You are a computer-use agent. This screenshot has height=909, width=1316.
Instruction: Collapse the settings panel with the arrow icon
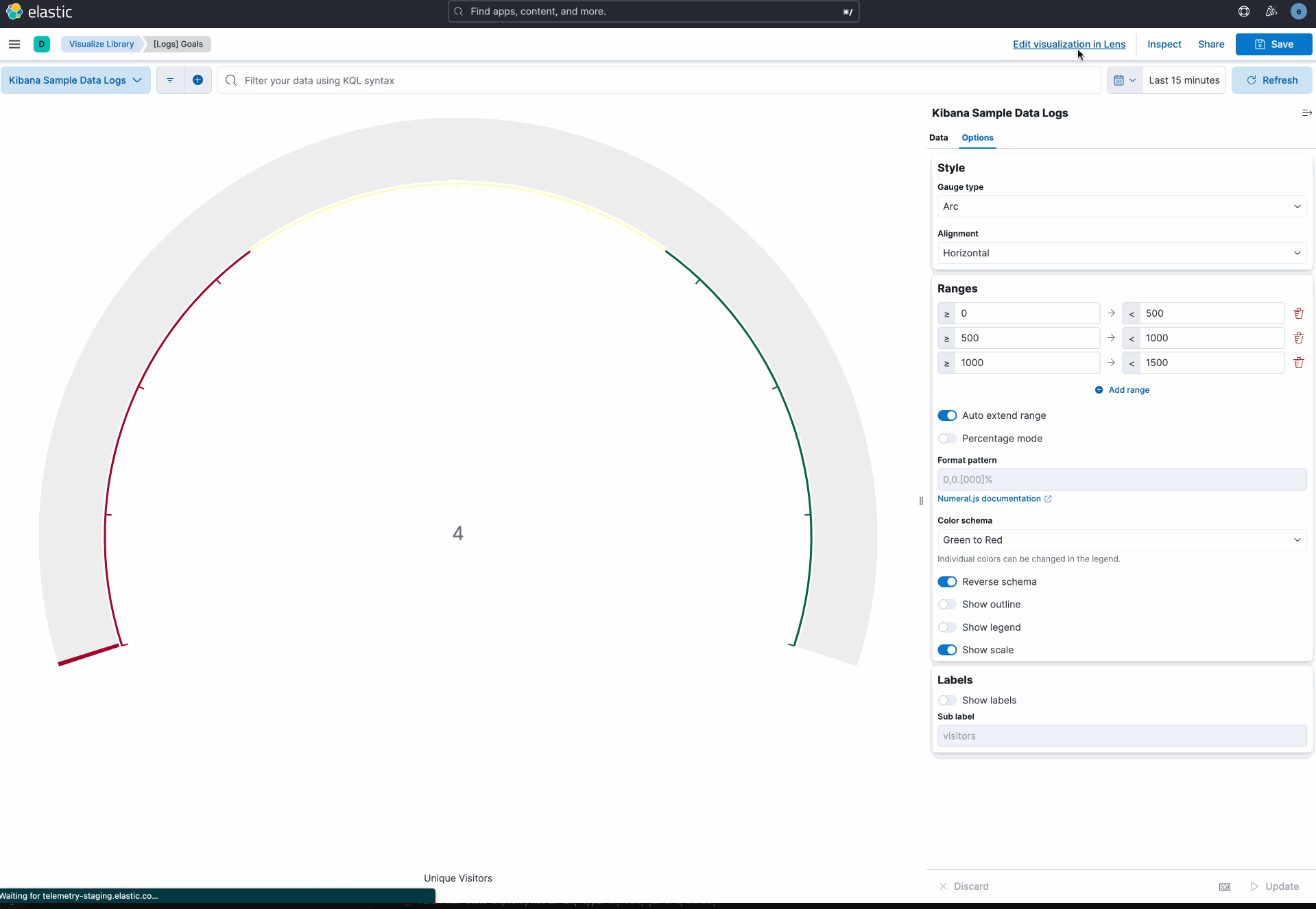click(x=1306, y=112)
